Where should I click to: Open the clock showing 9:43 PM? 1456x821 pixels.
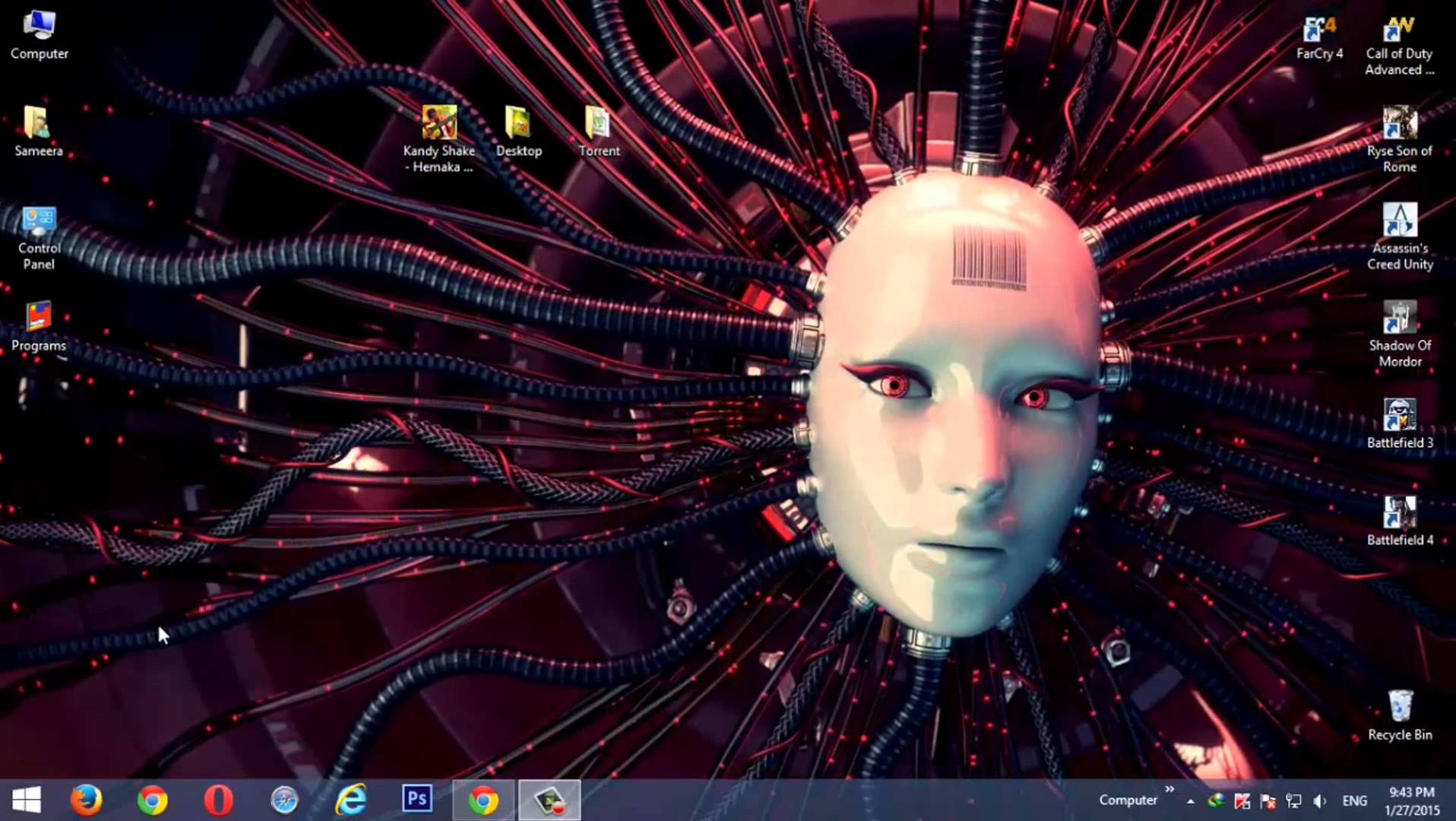tap(1411, 800)
